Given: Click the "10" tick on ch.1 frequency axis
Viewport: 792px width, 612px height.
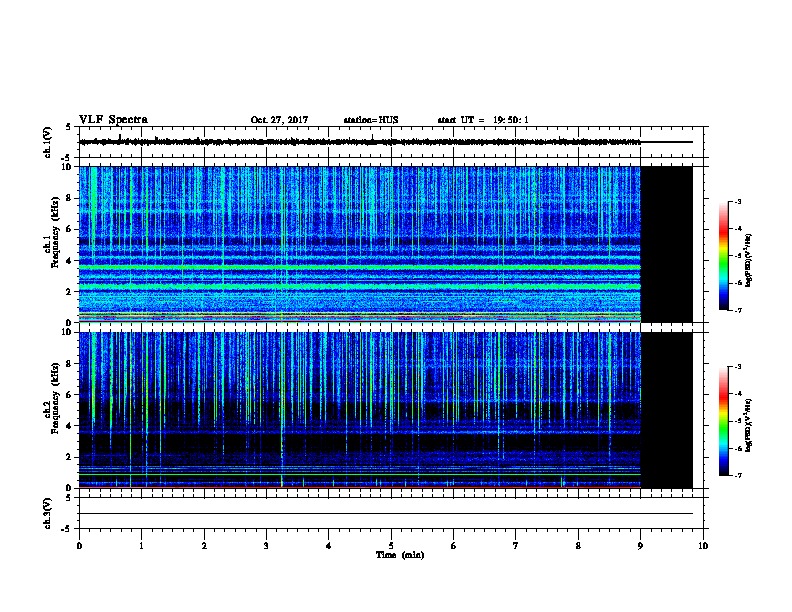Looking at the screenshot, I should [67, 167].
